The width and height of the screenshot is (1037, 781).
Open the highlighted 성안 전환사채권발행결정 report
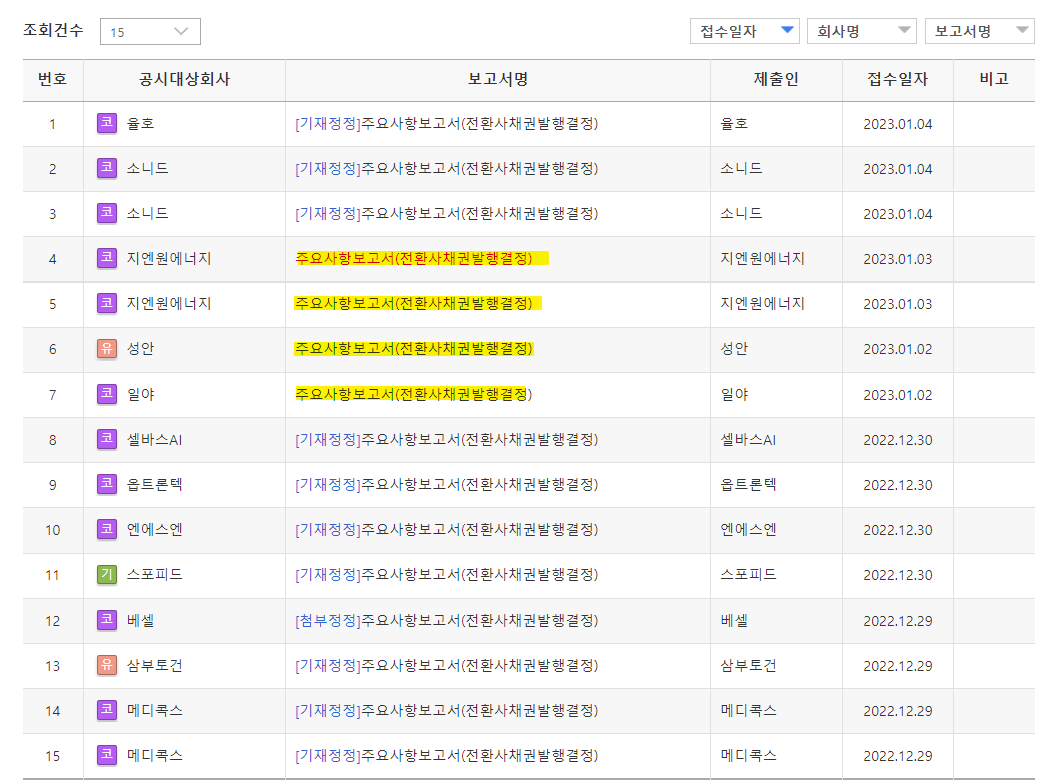[x=415, y=349]
